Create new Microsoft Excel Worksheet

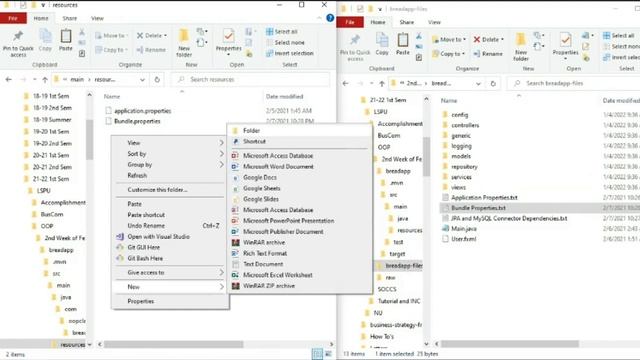300,275
